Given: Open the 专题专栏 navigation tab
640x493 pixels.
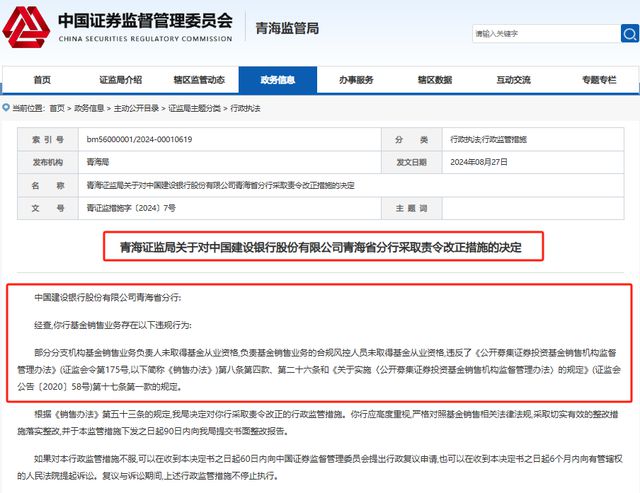Looking at the screenshot, I should pos(599,80).
